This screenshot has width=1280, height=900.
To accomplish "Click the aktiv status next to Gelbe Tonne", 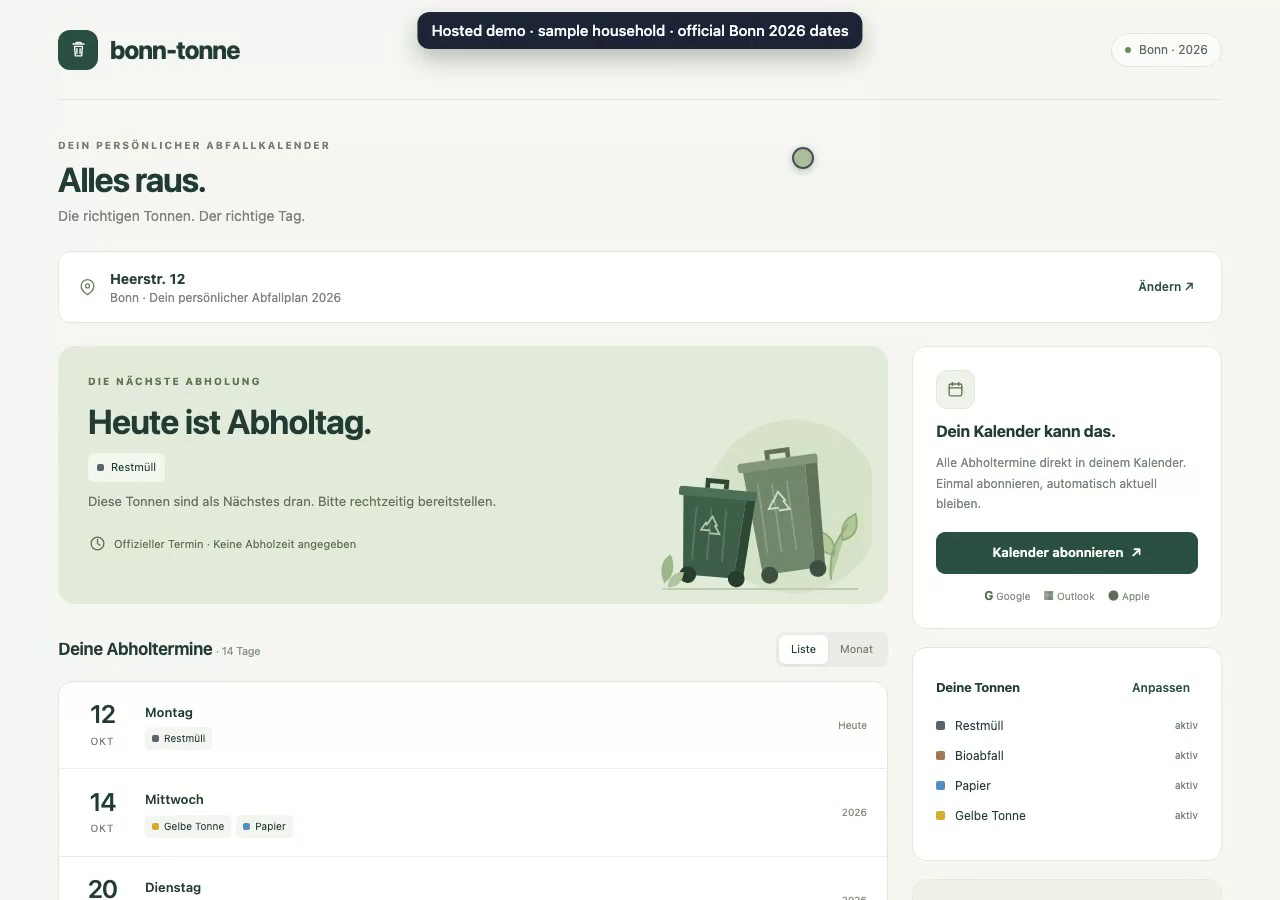I will click(x=1186, y=815).
